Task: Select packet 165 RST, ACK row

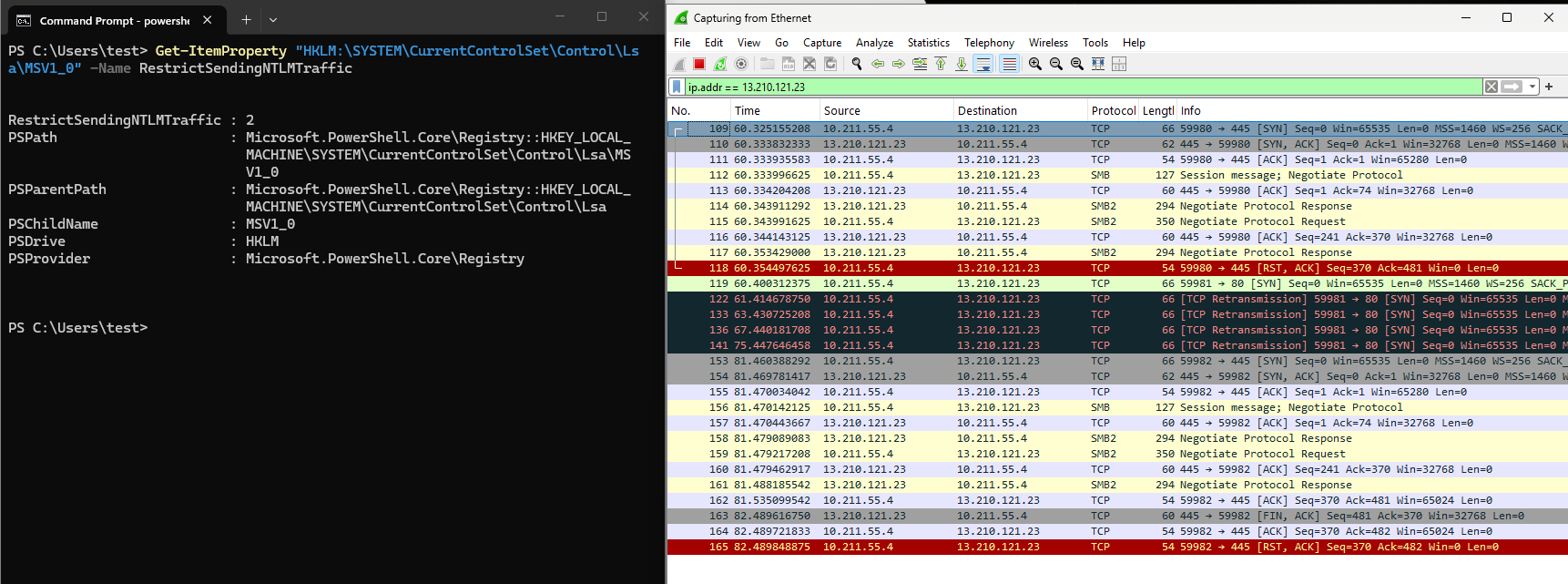Action: pos(1117,547)
